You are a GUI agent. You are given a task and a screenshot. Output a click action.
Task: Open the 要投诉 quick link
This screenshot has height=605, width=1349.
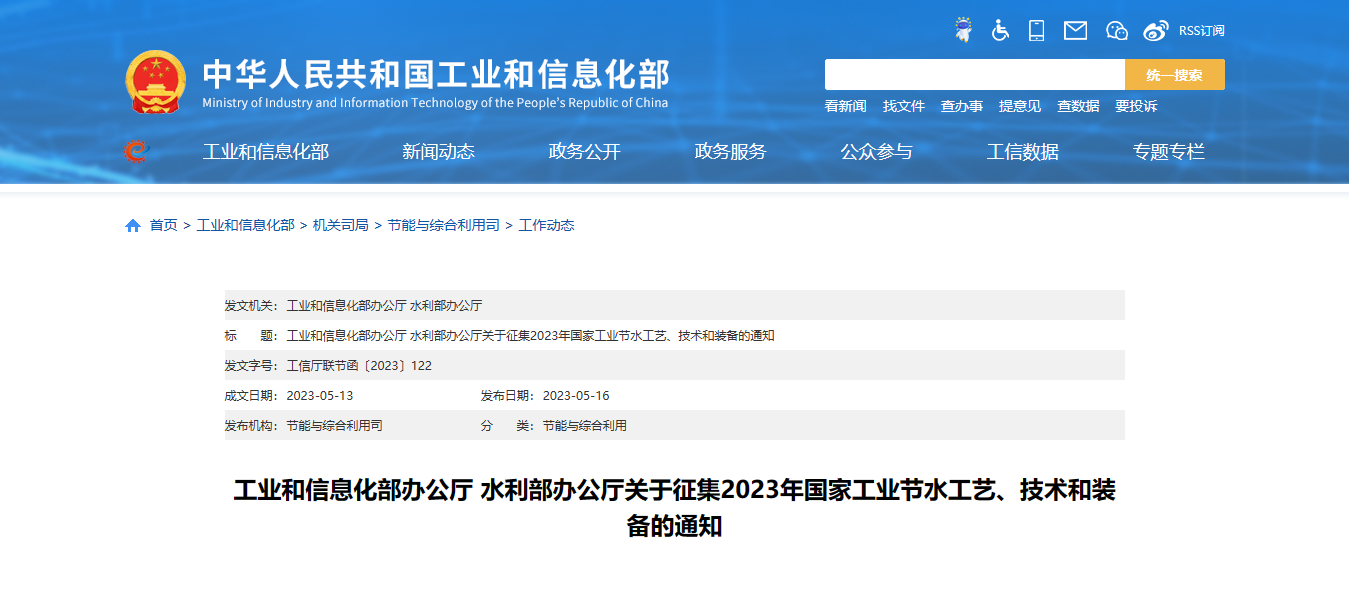tap(1136, 106)
